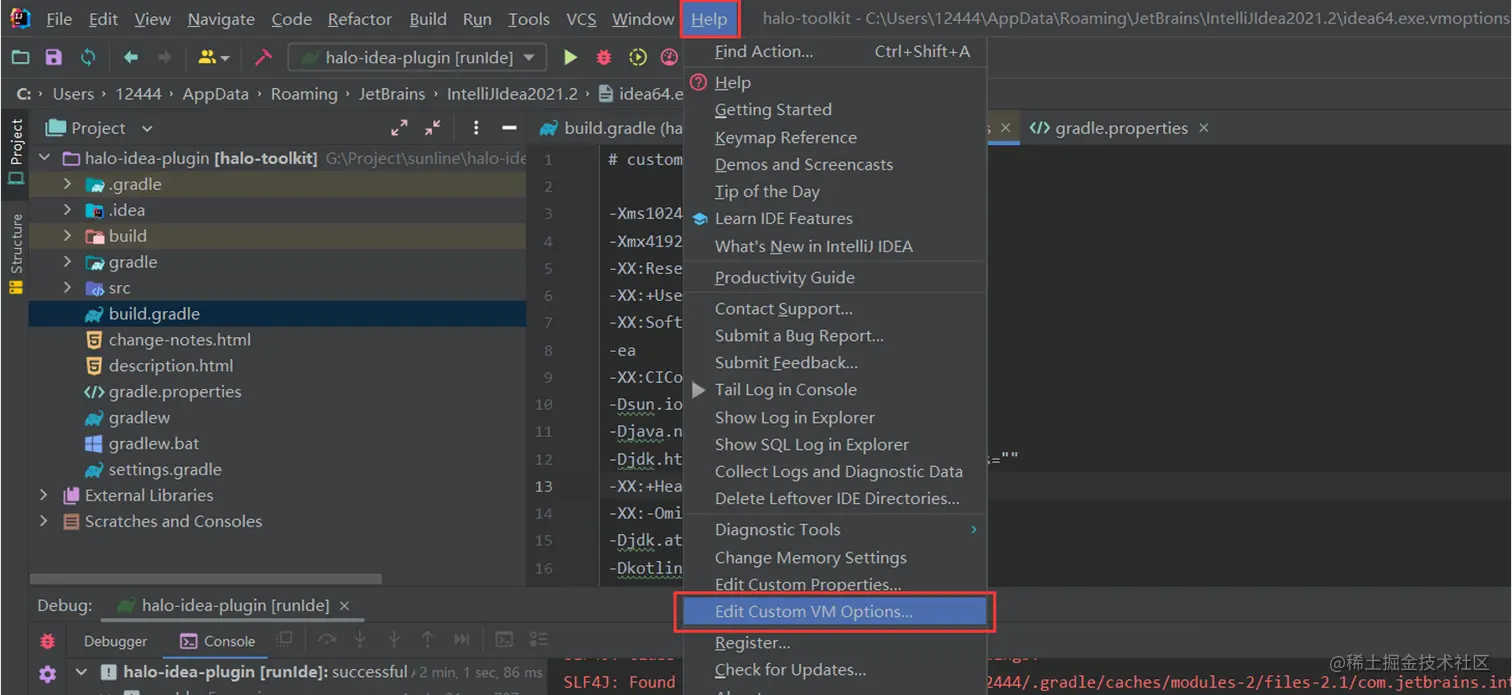1512x695 pixels.
Task: Build project with the hammer icon
Action: (263, 58)
